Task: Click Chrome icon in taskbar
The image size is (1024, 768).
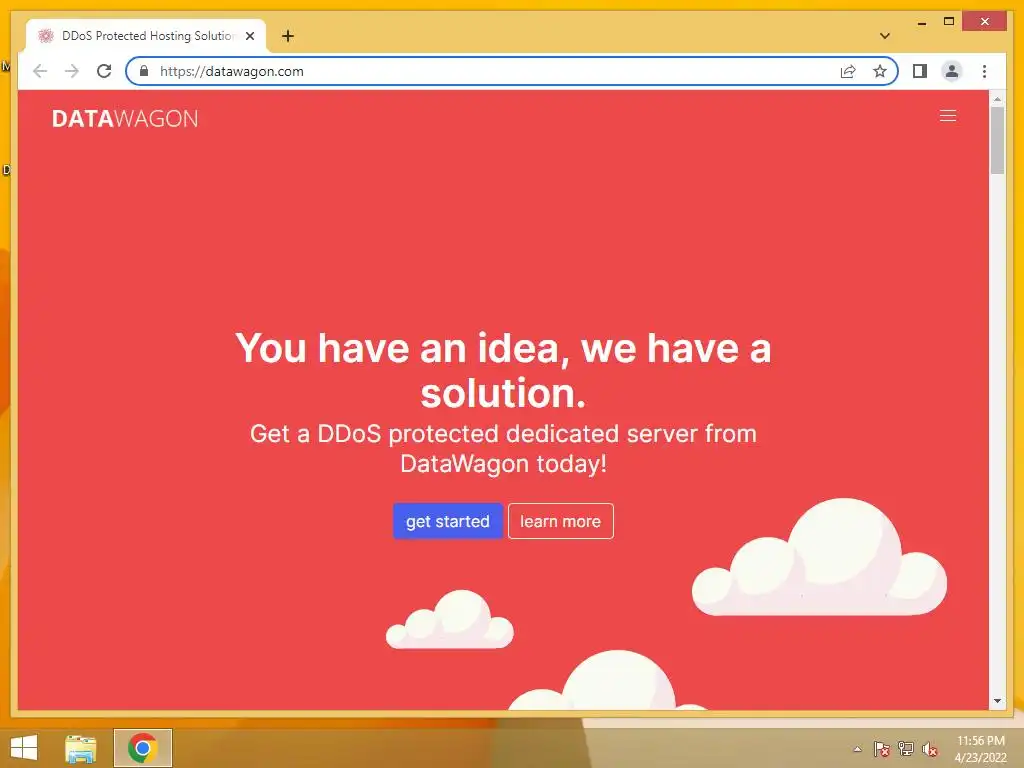Action: coord(142,748)
